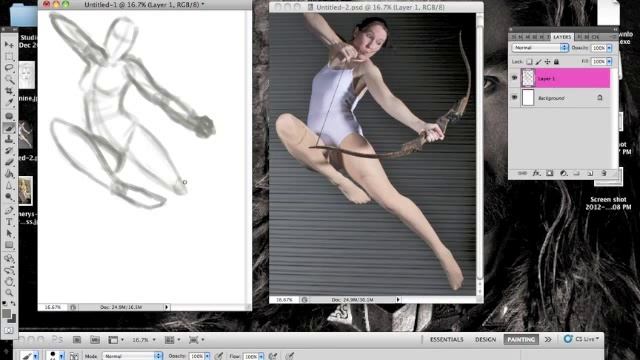Click brush Flow value field
This screenshot has width=640, height=360.
(x=251, y=356)
